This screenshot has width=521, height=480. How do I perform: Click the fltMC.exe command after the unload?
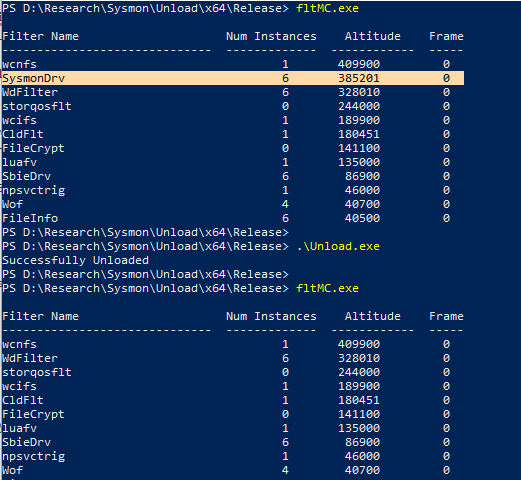click(327, 288)
